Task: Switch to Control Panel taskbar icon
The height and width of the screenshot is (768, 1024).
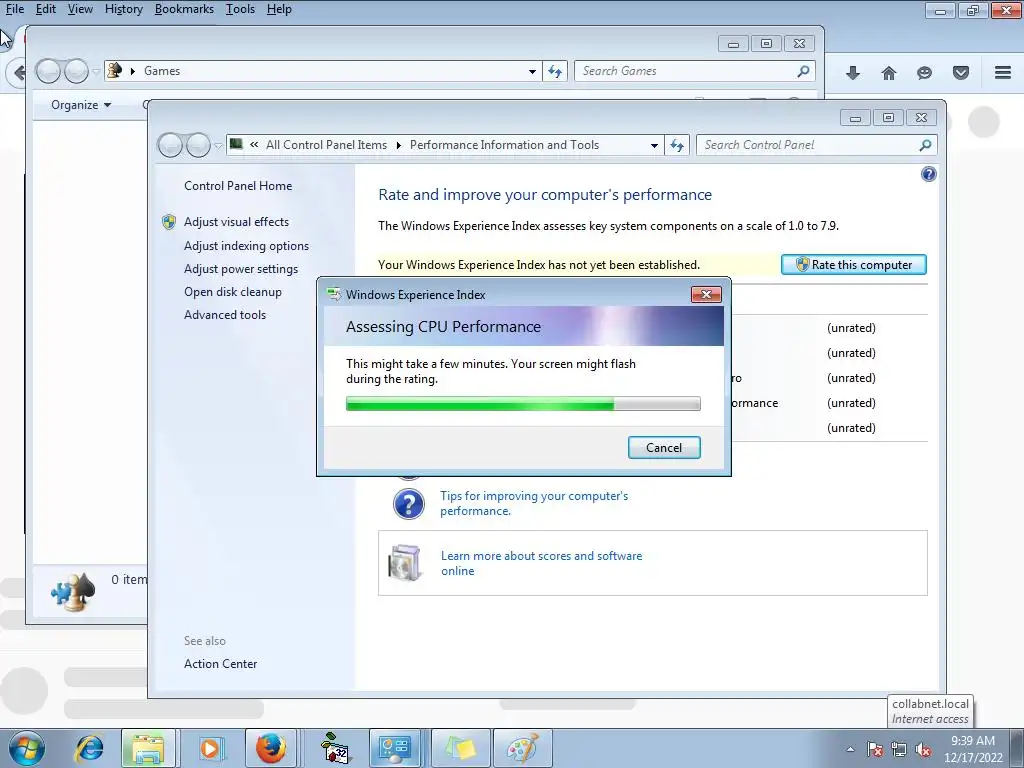Action: 394,748
